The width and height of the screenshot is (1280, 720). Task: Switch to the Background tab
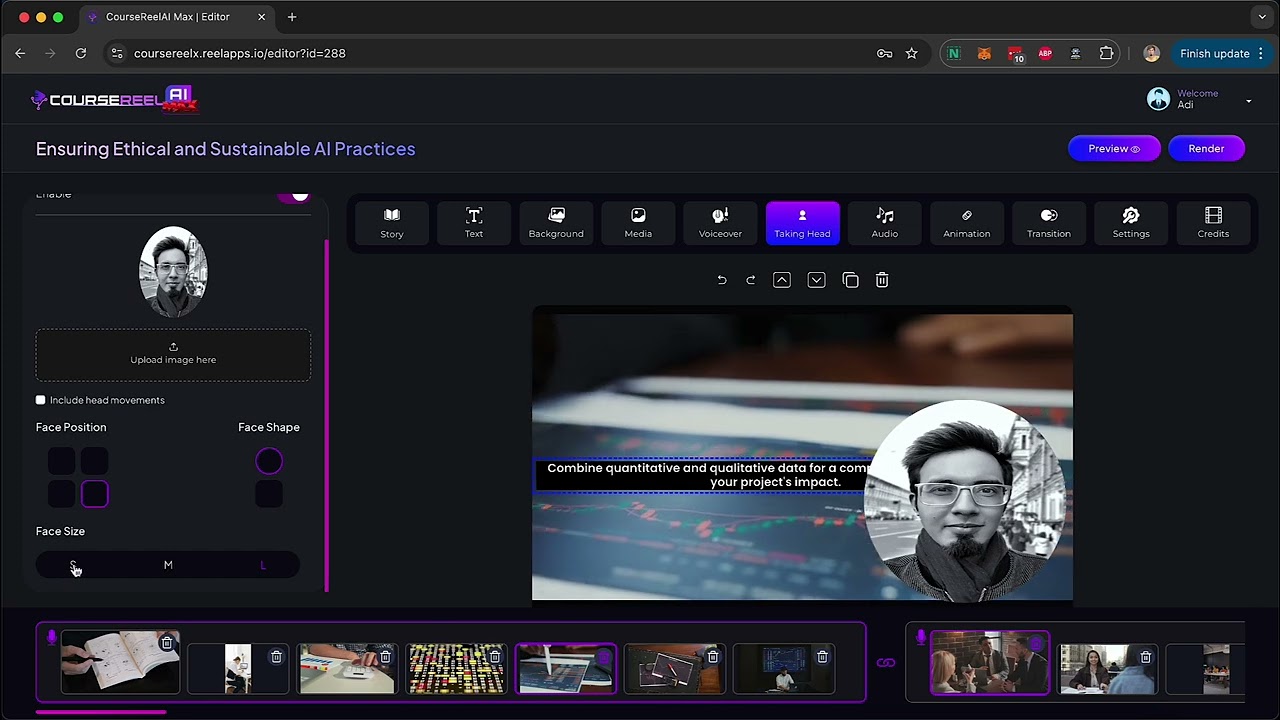tap(556, 222)
